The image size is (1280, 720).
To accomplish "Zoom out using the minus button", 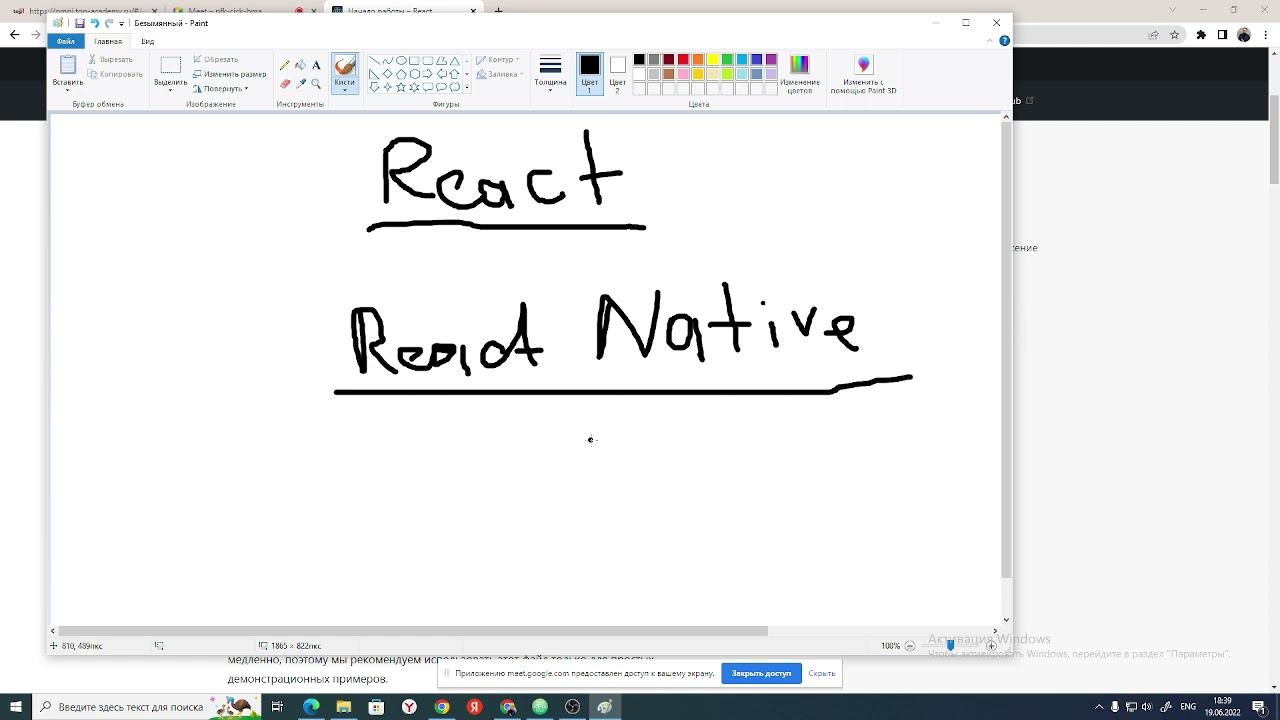I will coord(910,646).
